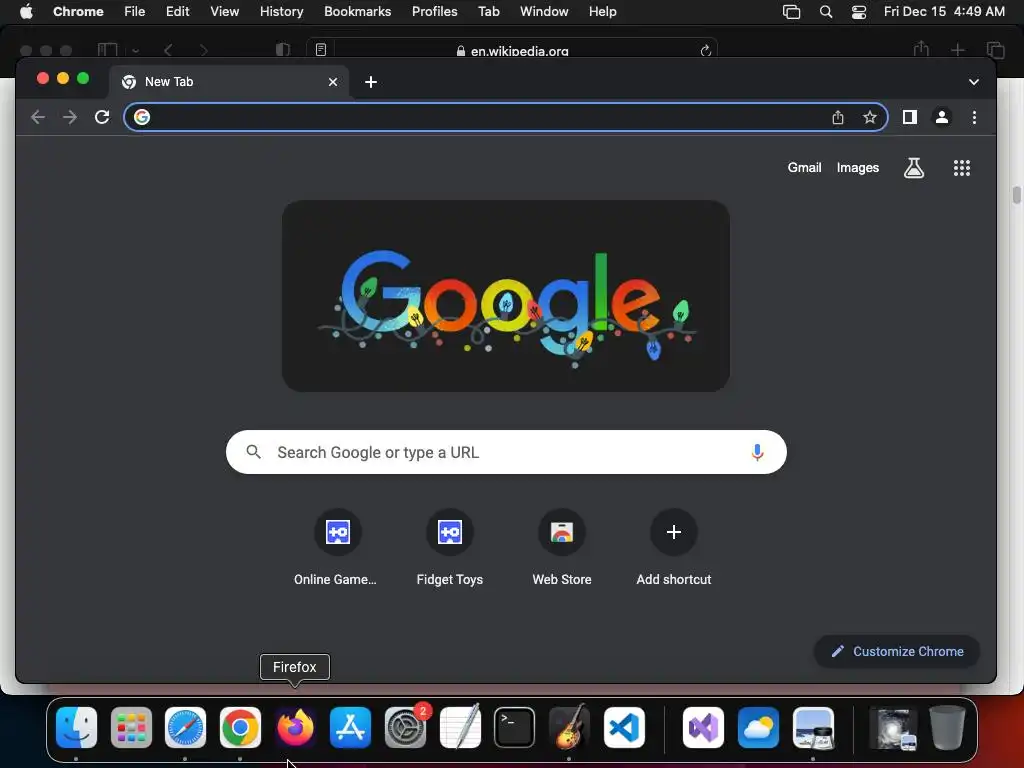Image resolution: width=1024 pixels, height=768 pixels.
Task: Open the Images link
Action: tap(857, 168)
